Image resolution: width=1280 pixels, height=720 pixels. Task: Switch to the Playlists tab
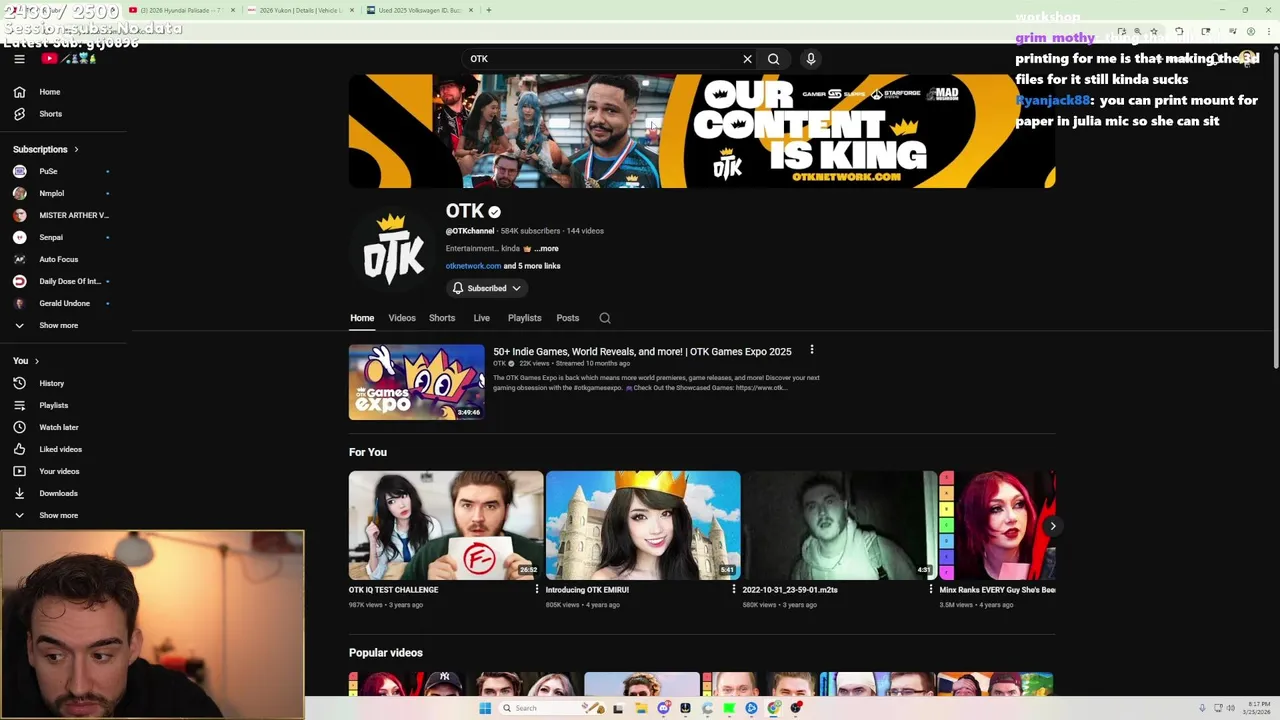(x=524, y=318)
